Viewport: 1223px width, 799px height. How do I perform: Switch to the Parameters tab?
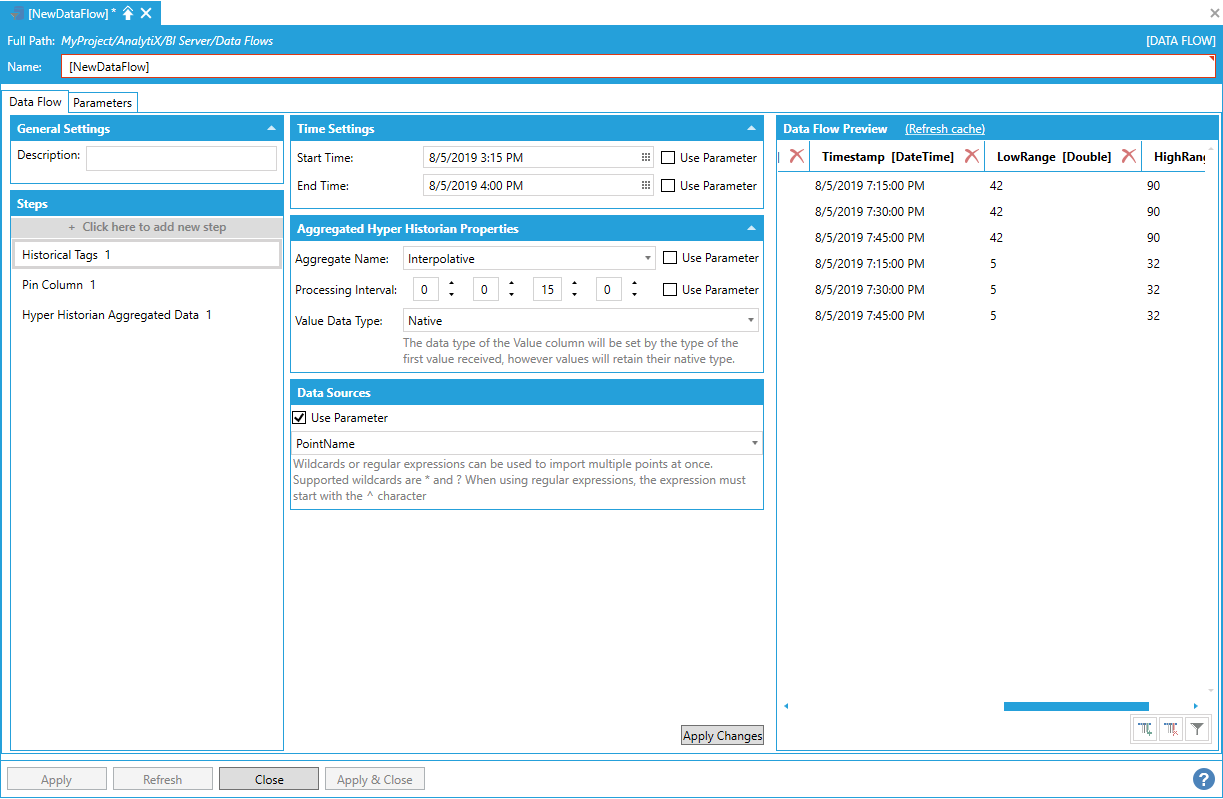tap(102, 103)
